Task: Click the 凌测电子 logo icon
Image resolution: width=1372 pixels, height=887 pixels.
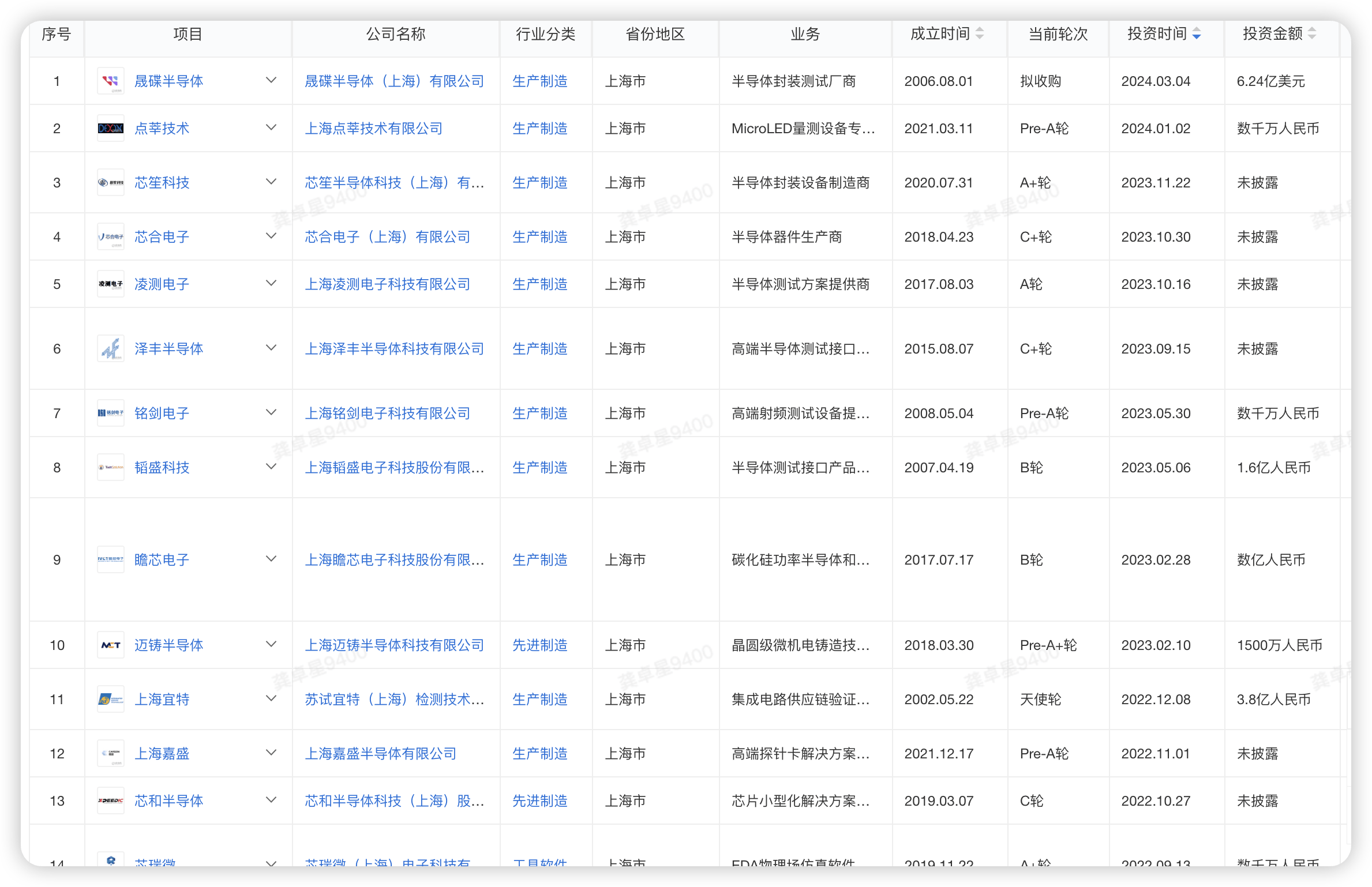Action: click(110, 284)
